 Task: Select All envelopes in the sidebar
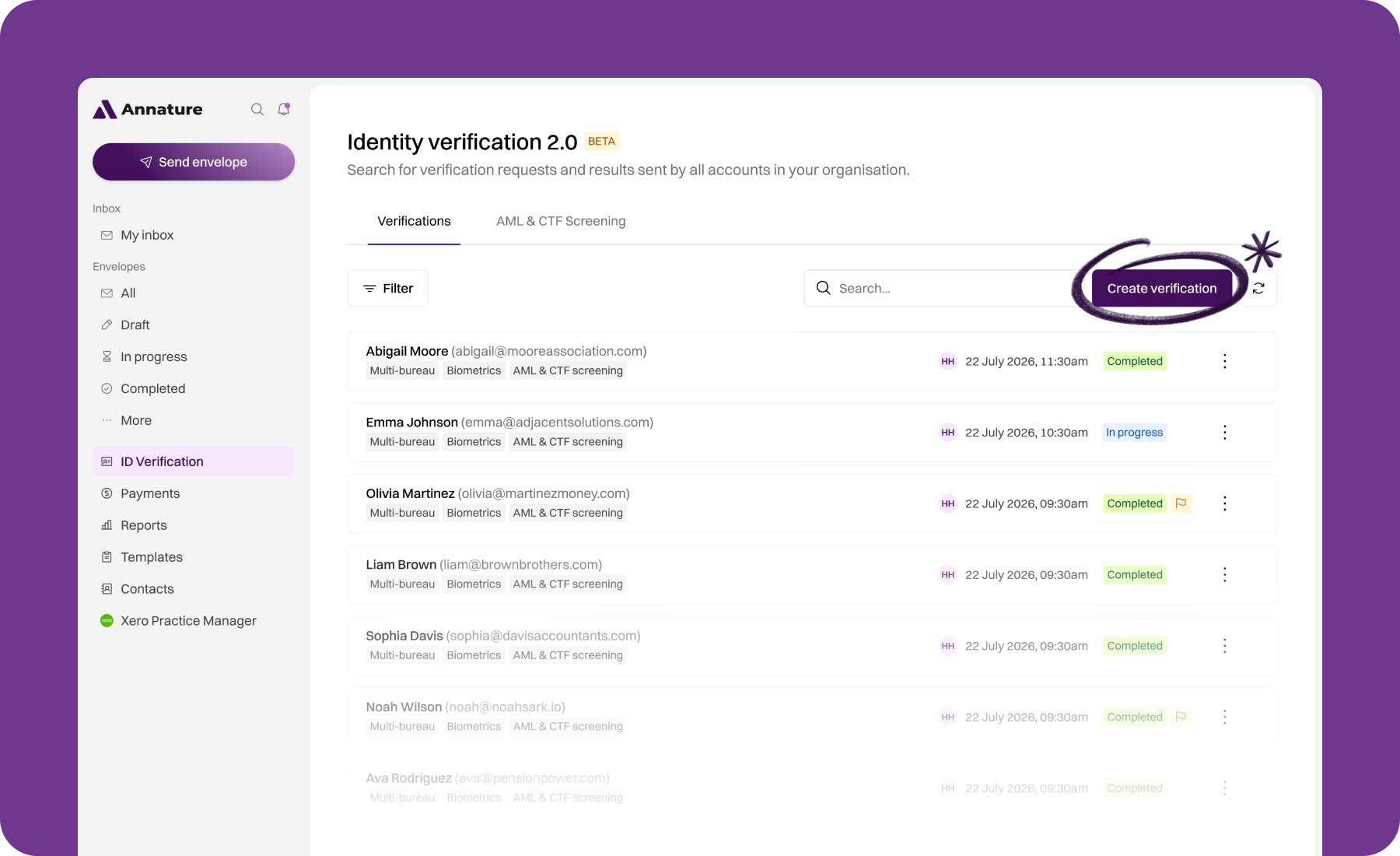tap(194, 293)
